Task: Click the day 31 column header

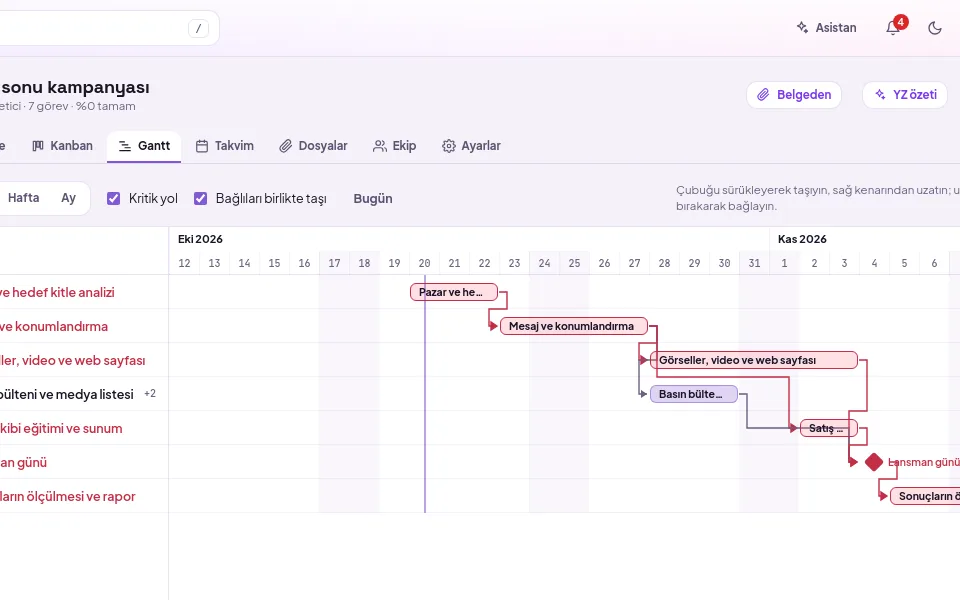Action: point(754,263)
